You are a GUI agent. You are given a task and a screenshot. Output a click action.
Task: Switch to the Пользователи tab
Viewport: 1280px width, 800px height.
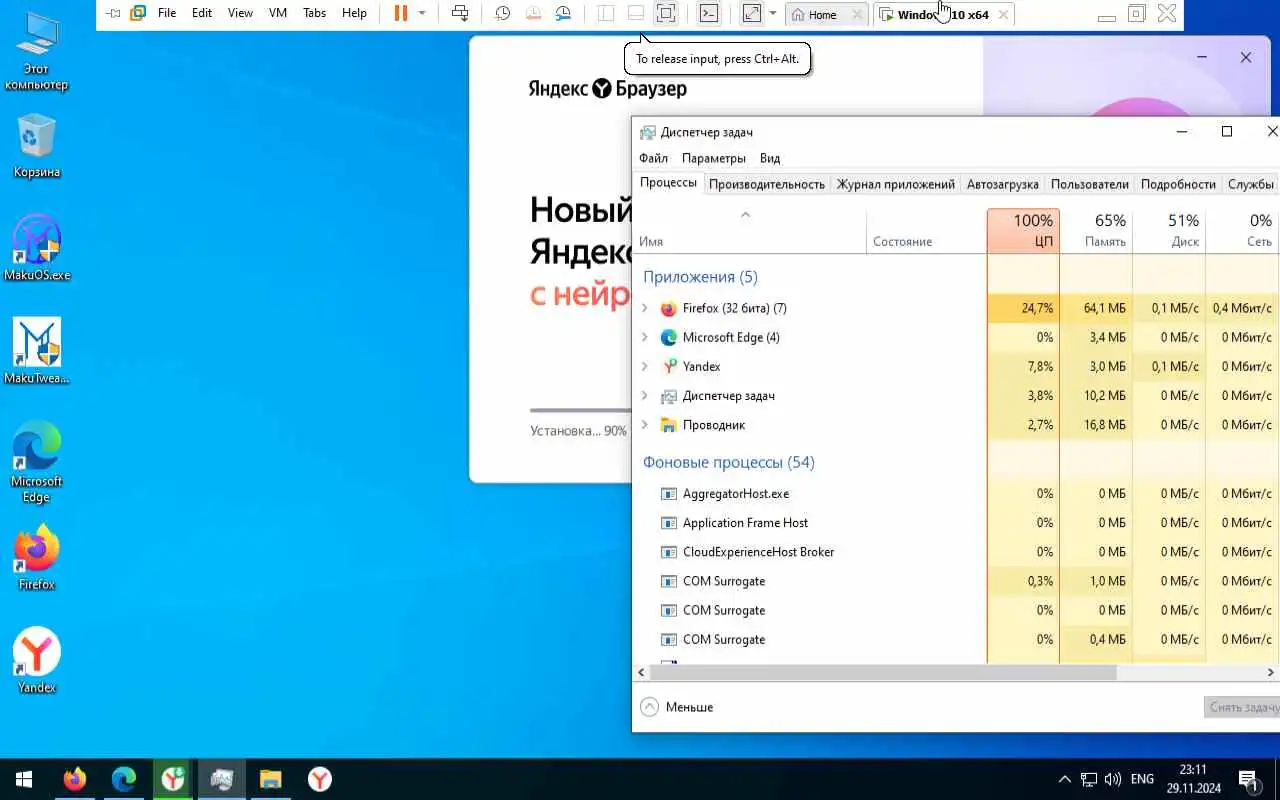(1089, 184)
